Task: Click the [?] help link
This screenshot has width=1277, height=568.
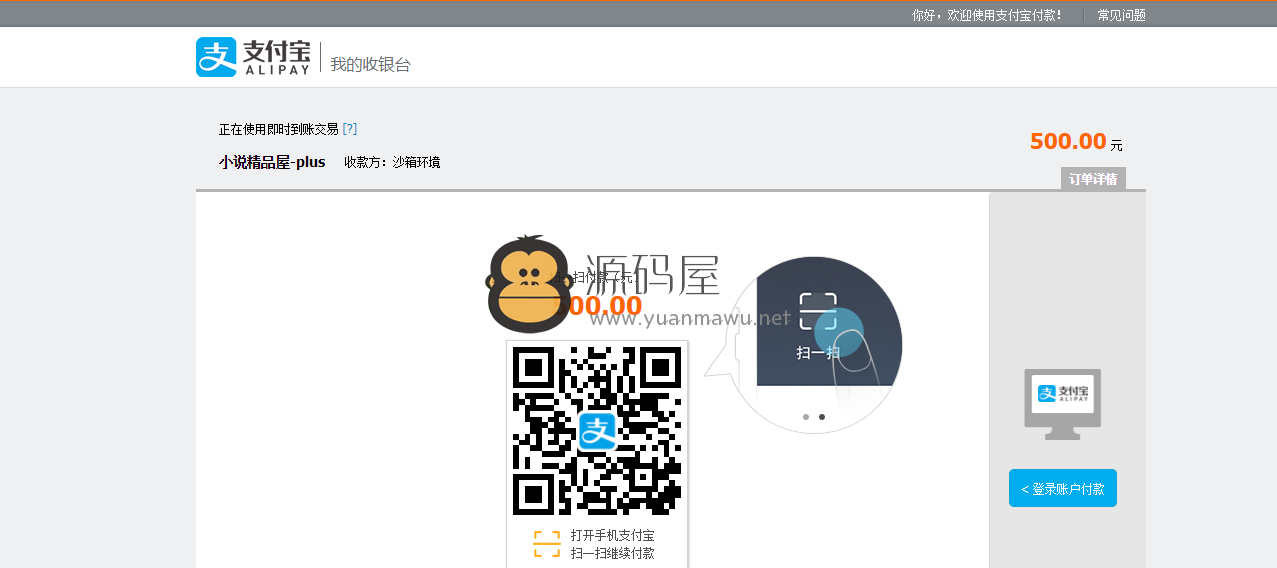Action: point(350,129)
